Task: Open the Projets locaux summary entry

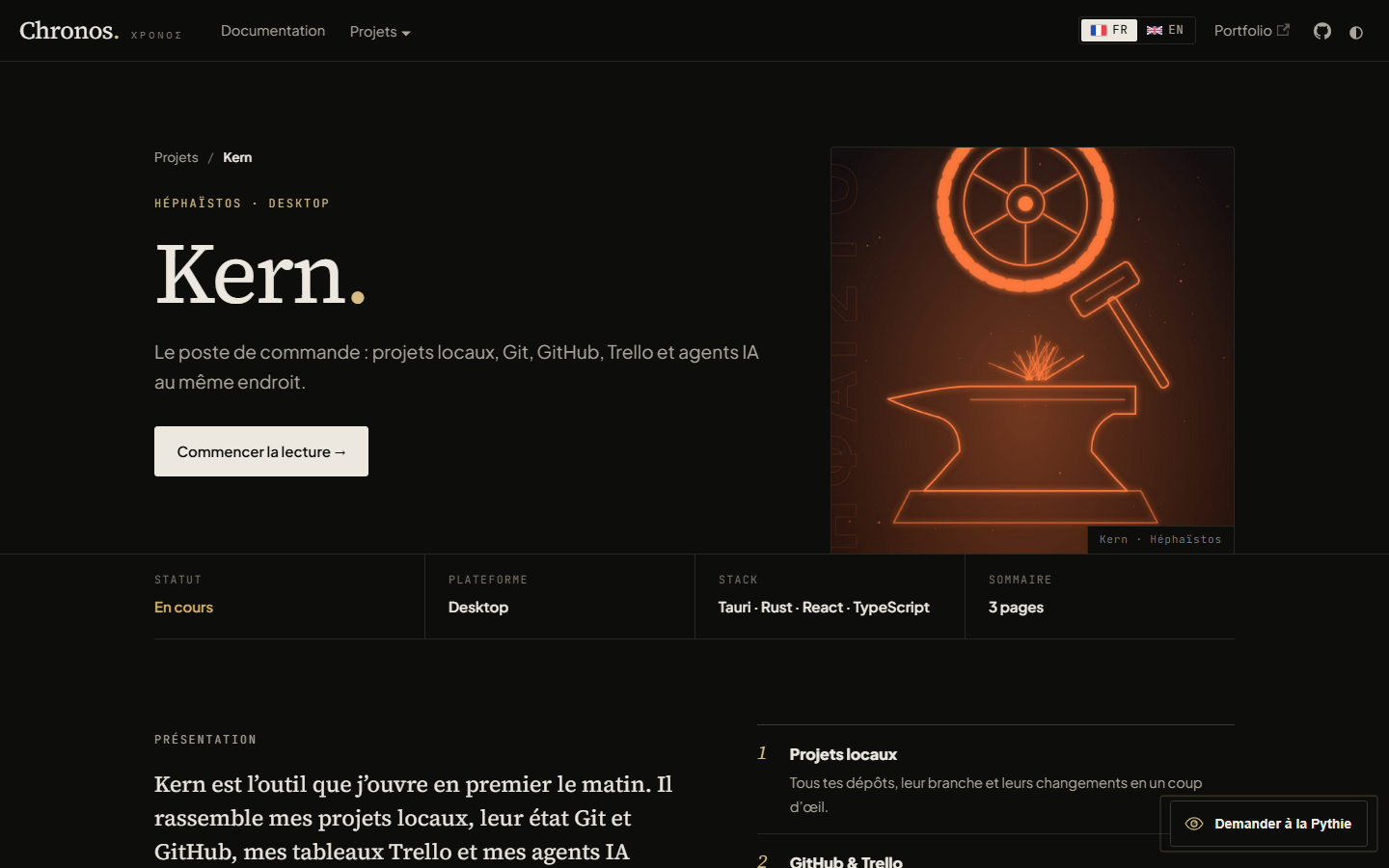Action: pyautogui.click(x=995, y=779)
